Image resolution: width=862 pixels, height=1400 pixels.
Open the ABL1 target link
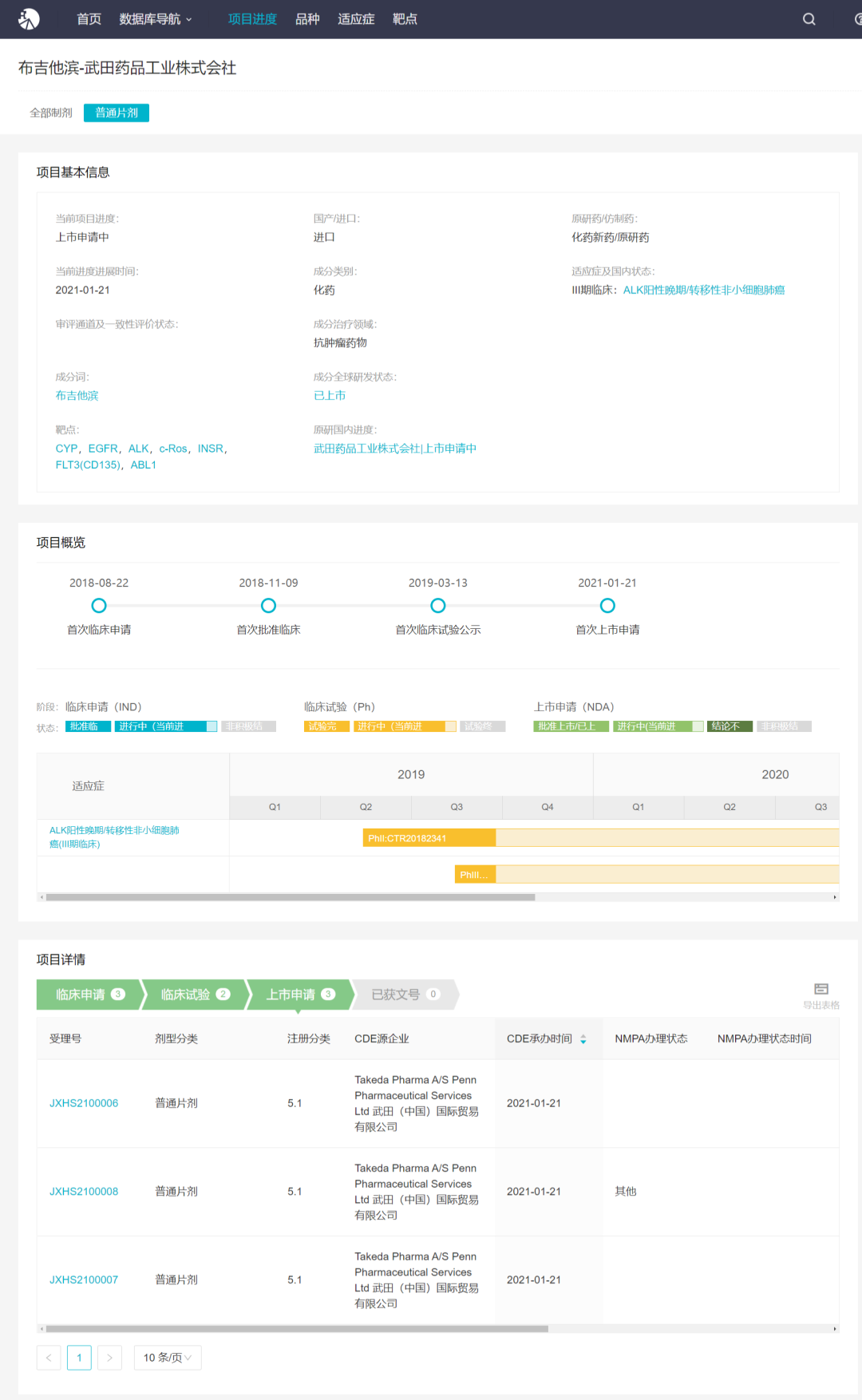tap(144, 465)
